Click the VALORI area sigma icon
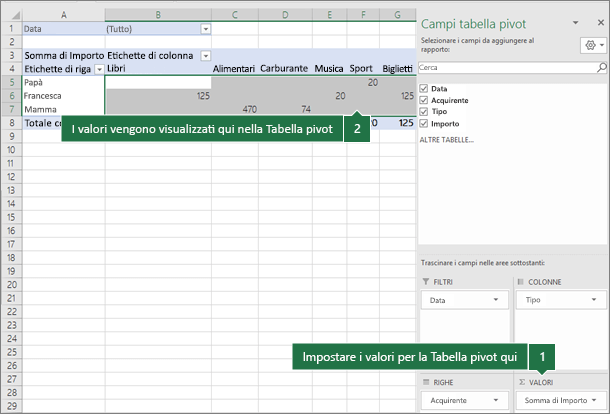This screenshot has height=414, width=610. point(522,382)
